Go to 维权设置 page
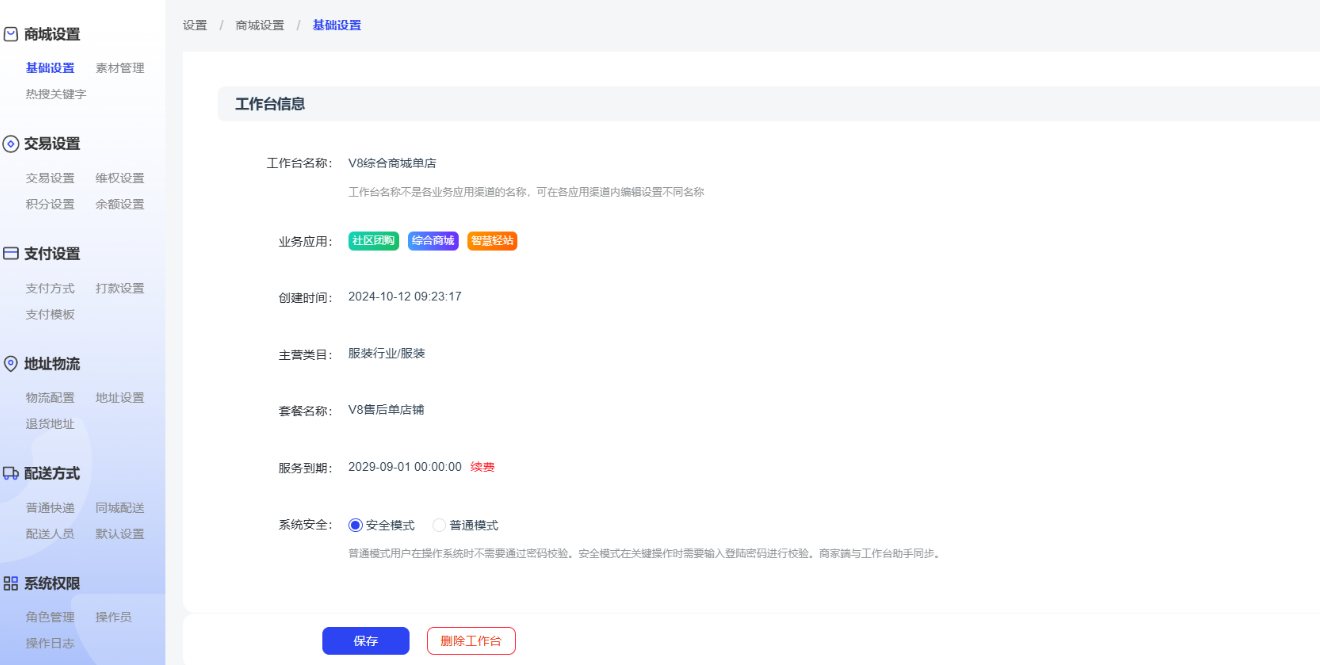This screenshot has width=1320, height=665. click(x=120, y=178)
